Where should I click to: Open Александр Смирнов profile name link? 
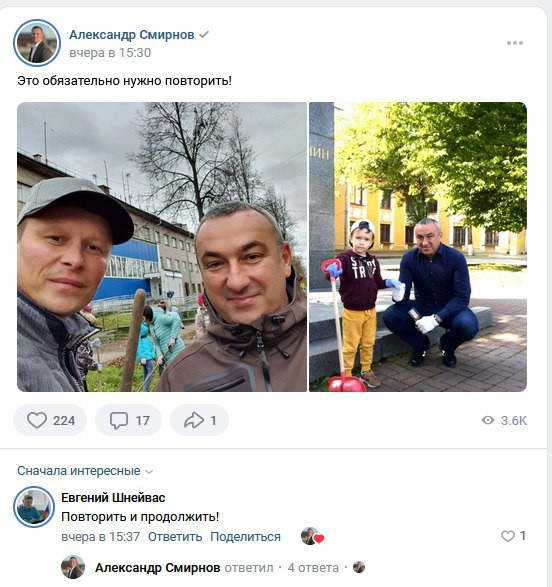pyautogui.click(x=132, y=35)
